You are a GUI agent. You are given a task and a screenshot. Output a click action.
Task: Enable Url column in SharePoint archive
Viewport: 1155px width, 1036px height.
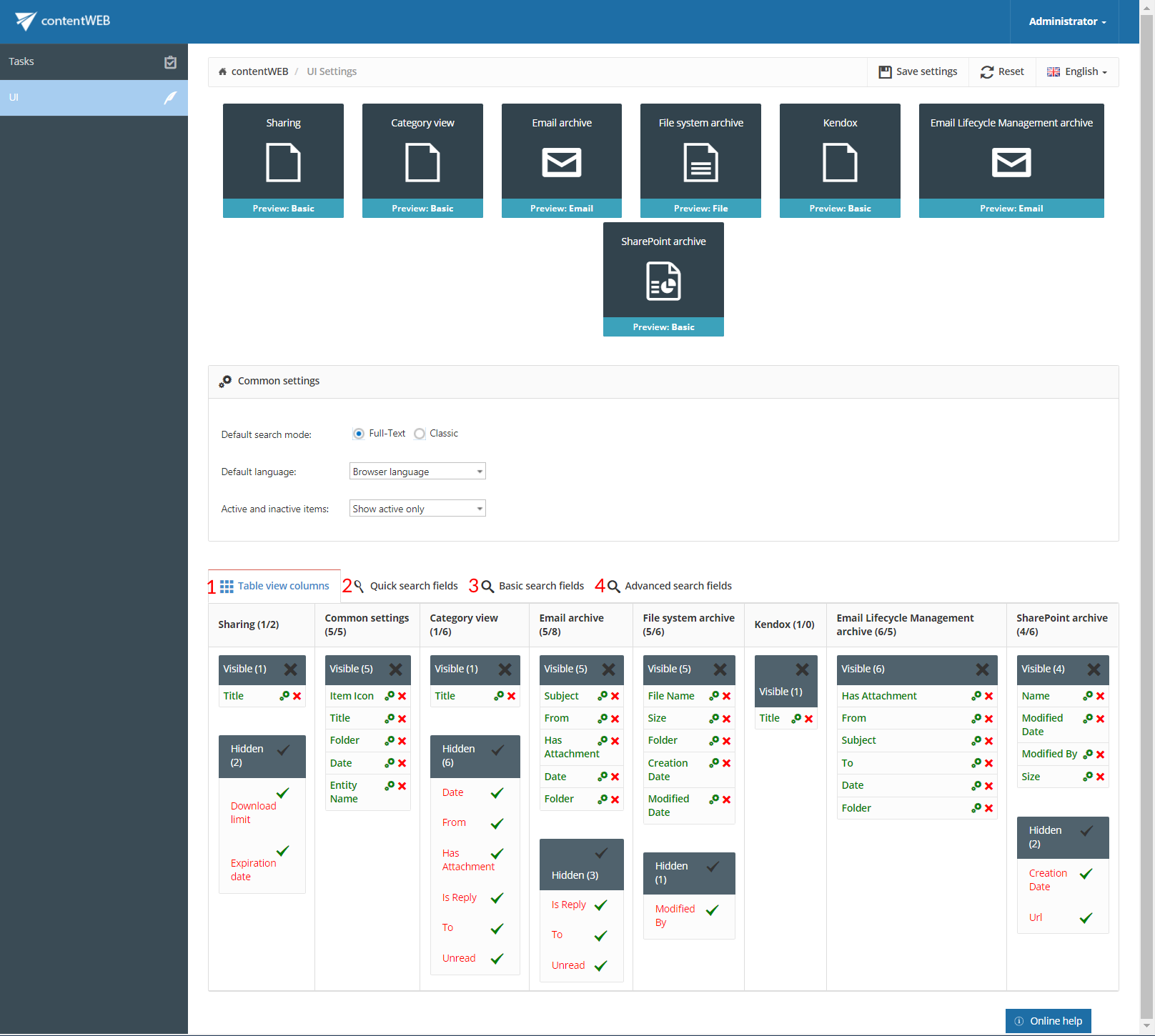pyautogui.click(x=1086, y=918)
